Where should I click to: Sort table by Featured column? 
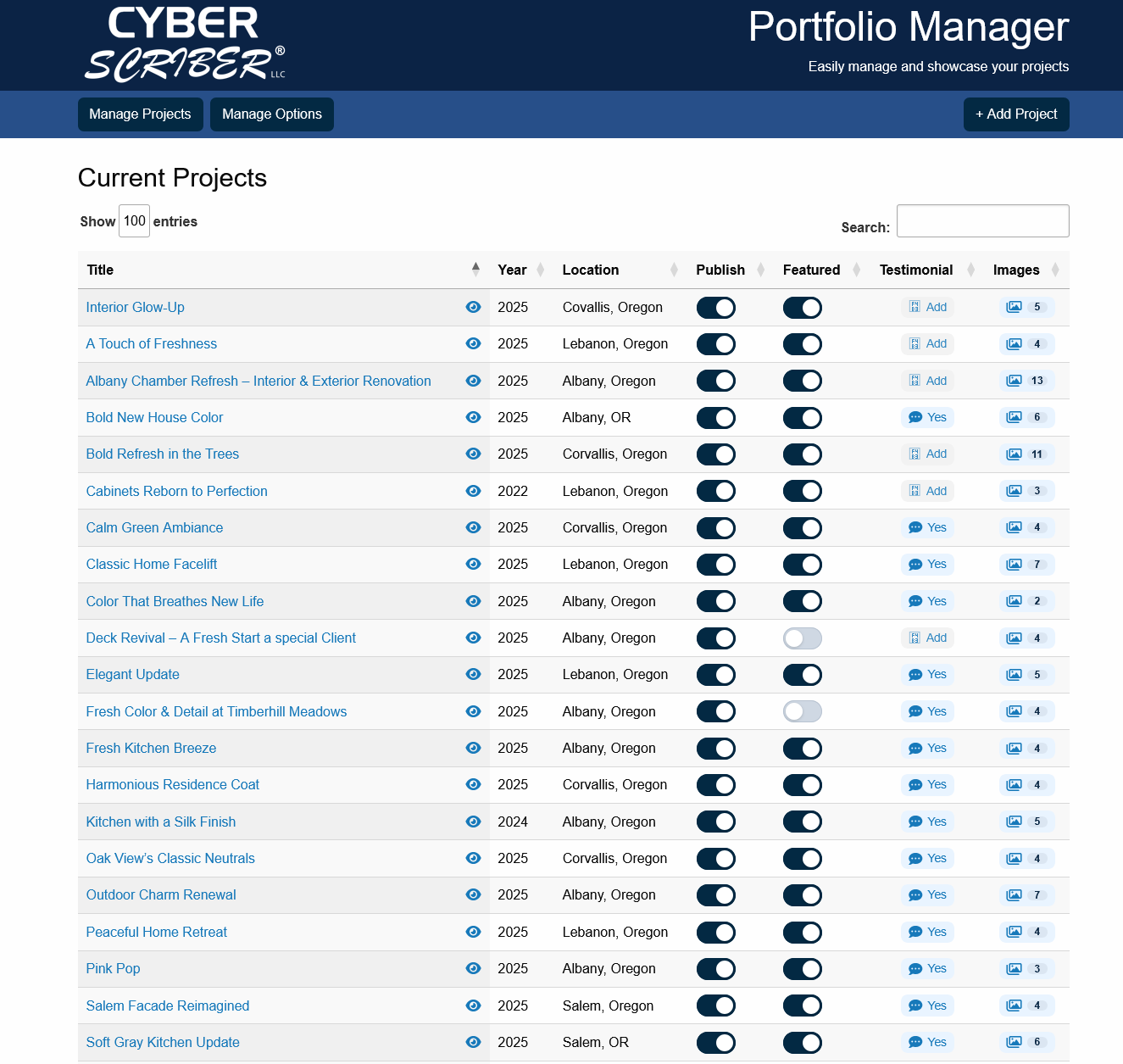tap(822, 270)
